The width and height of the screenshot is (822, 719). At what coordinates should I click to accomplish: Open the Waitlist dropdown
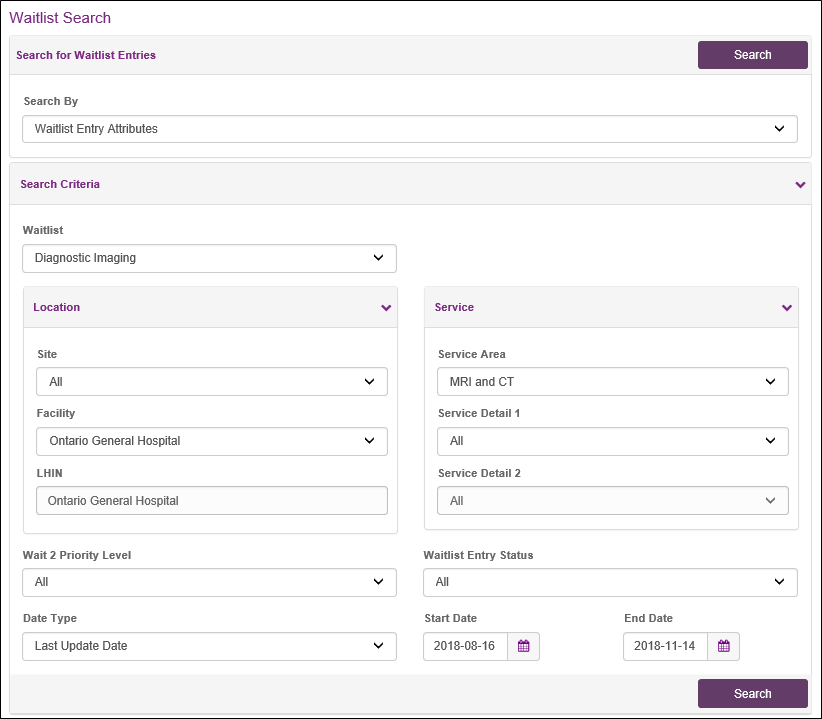209,258
